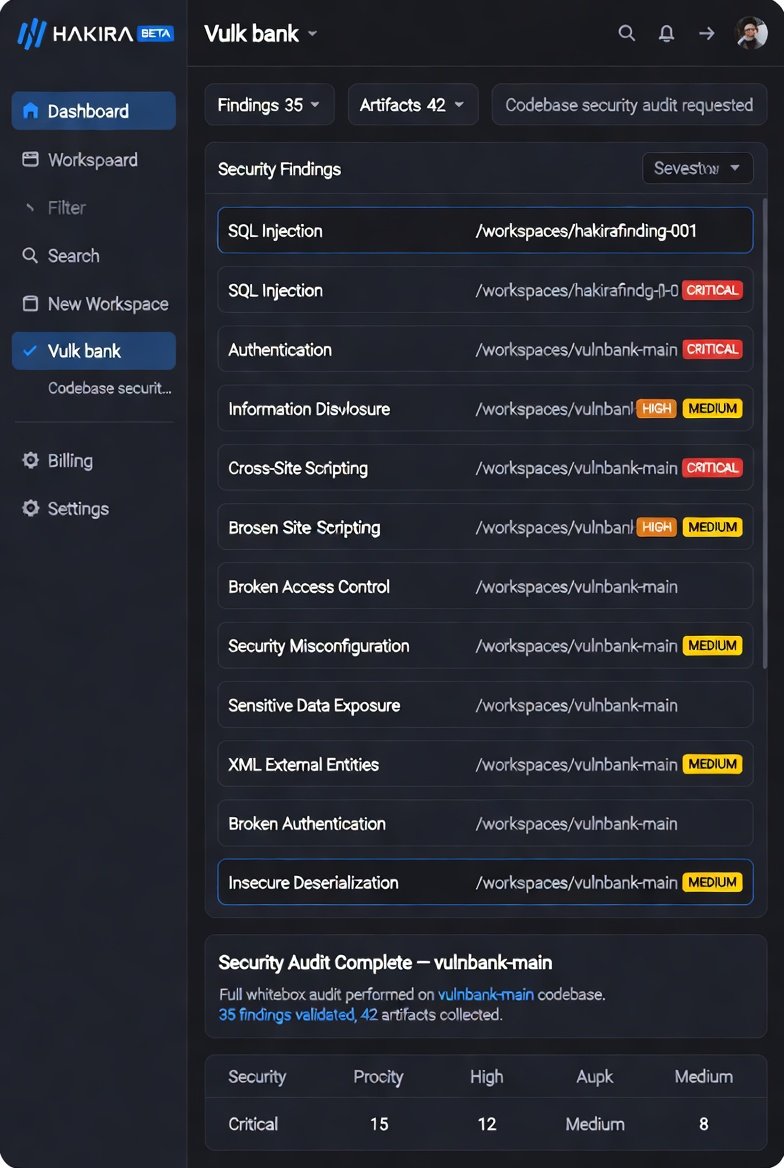The width and height of the screenshot is (784, 1168).
Task: Click MEDIUM badge on Brosen Site Scripting row
Action: pyautogui.click(x=712, y=527)
